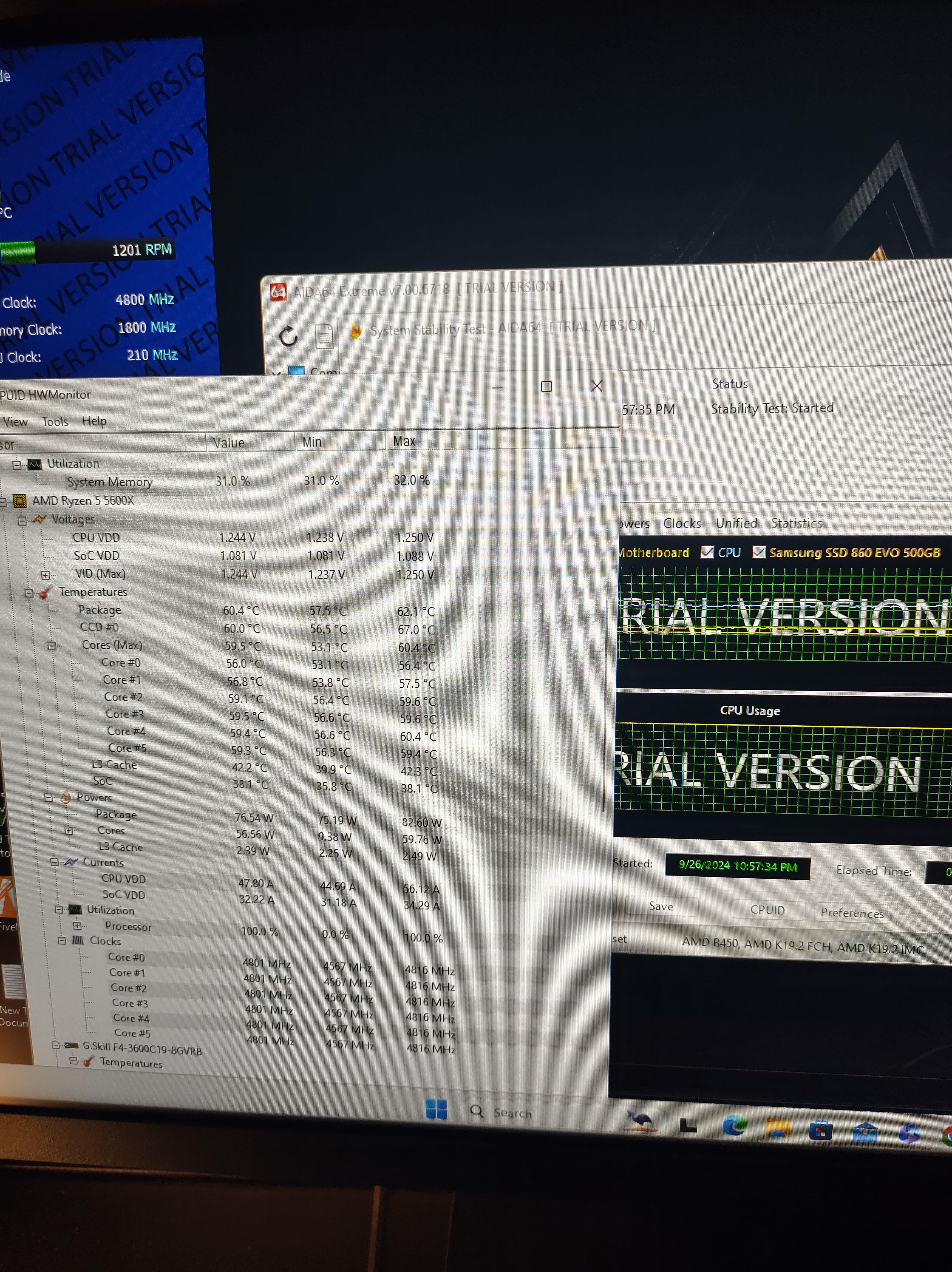Select the AMD Ryzen 5 5600X processor icon
Viewport: 952px width, 1272px height.
[x=19, y=501]
